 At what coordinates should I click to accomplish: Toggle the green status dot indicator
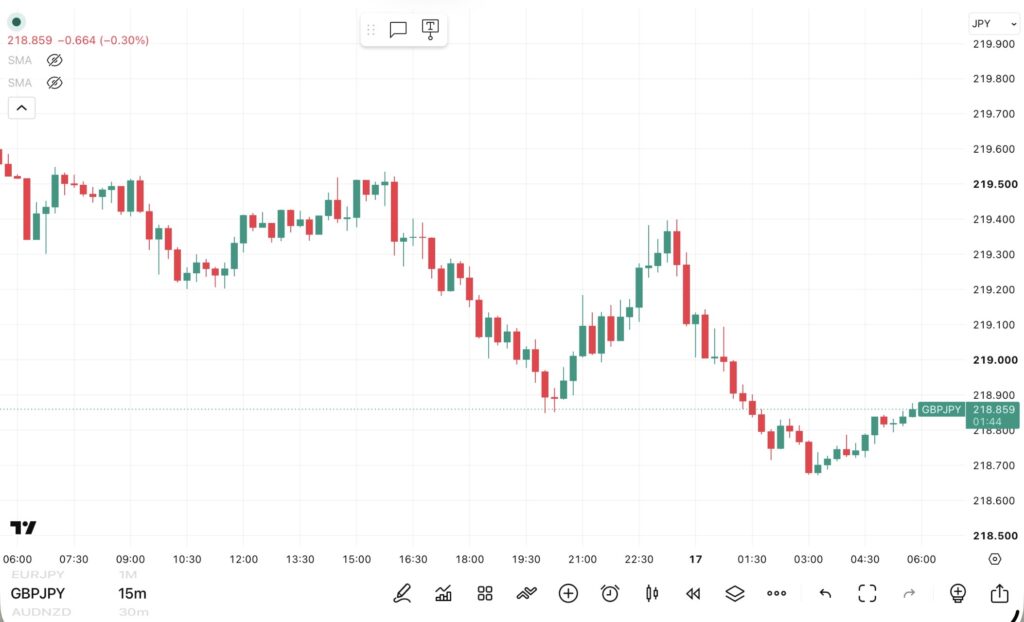16,22
